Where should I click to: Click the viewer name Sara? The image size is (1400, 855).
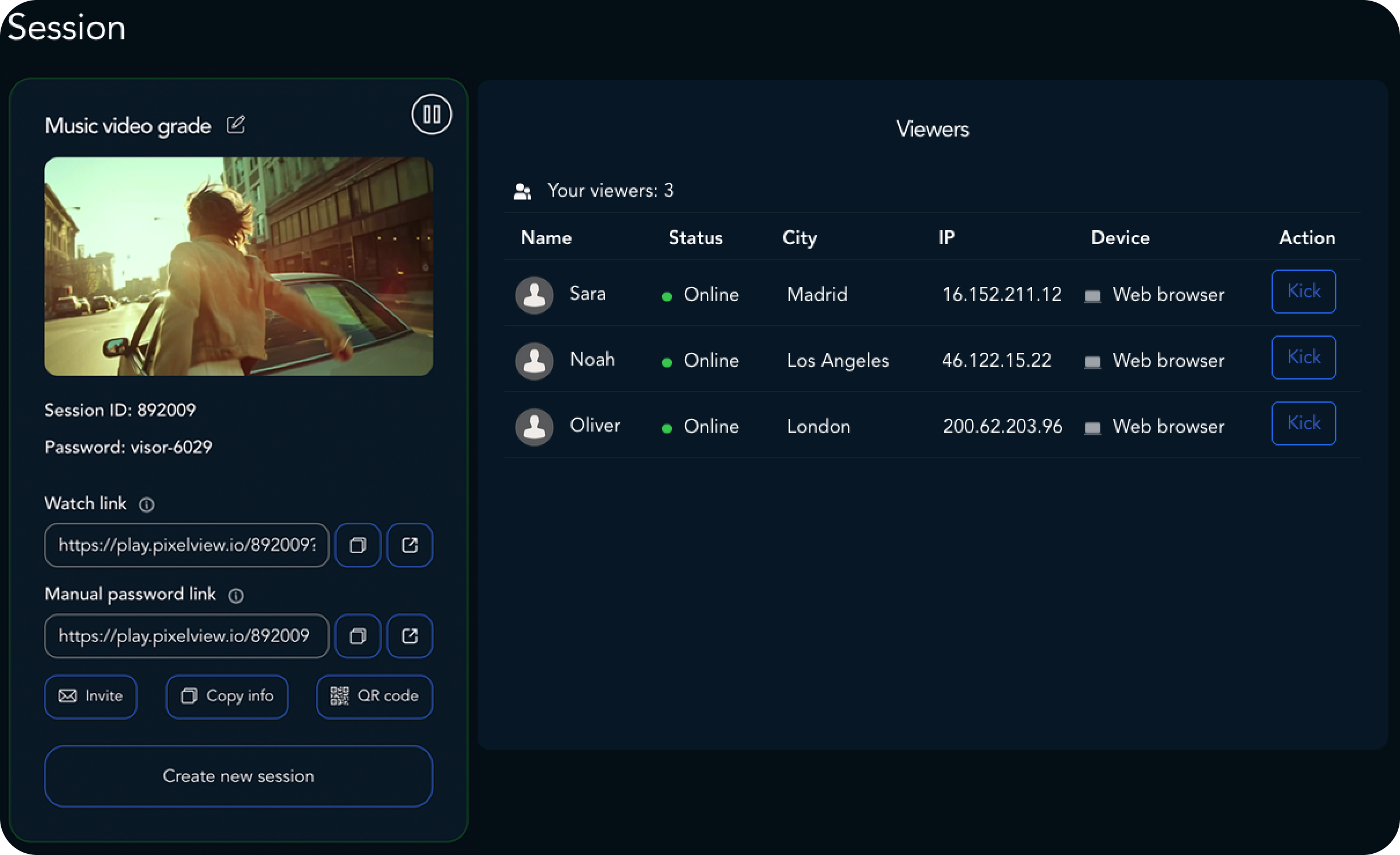[588, 293]
